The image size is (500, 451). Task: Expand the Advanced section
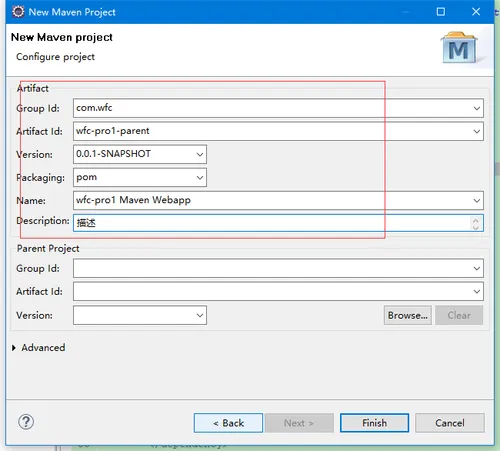[14, 348]
